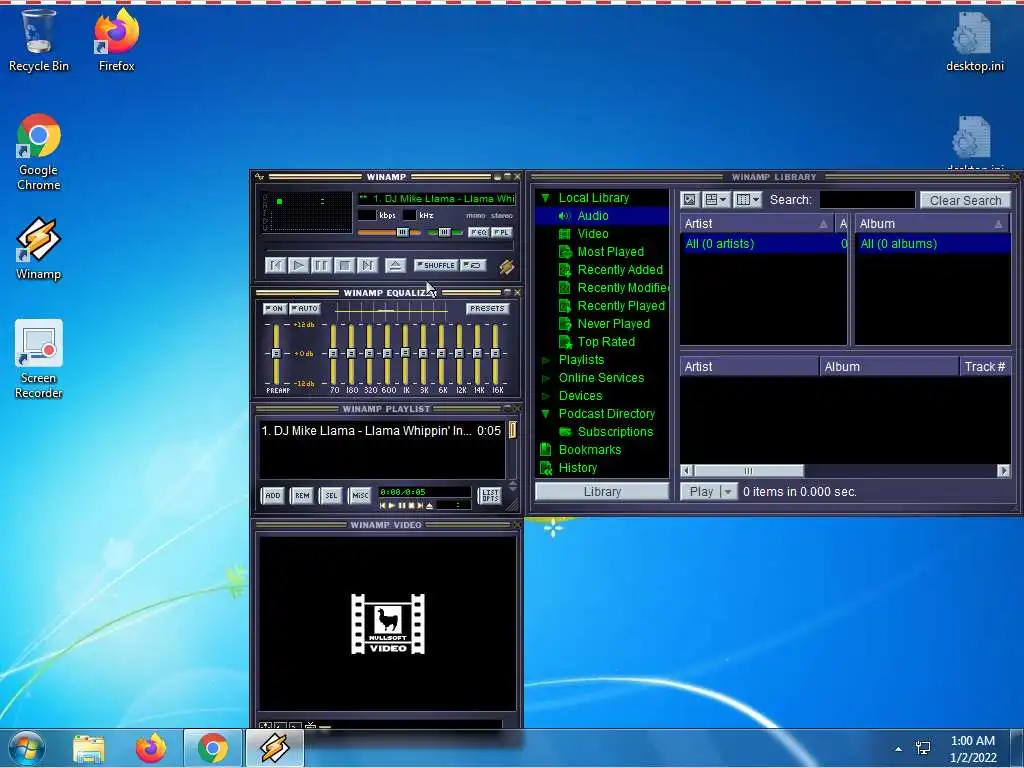Toggle Shuffle mode in Winamp
Viewport: 1024px width, 768px height.
436,265
